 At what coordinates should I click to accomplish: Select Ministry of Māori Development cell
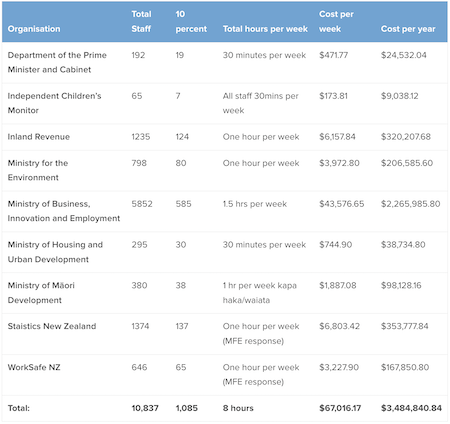41,293
